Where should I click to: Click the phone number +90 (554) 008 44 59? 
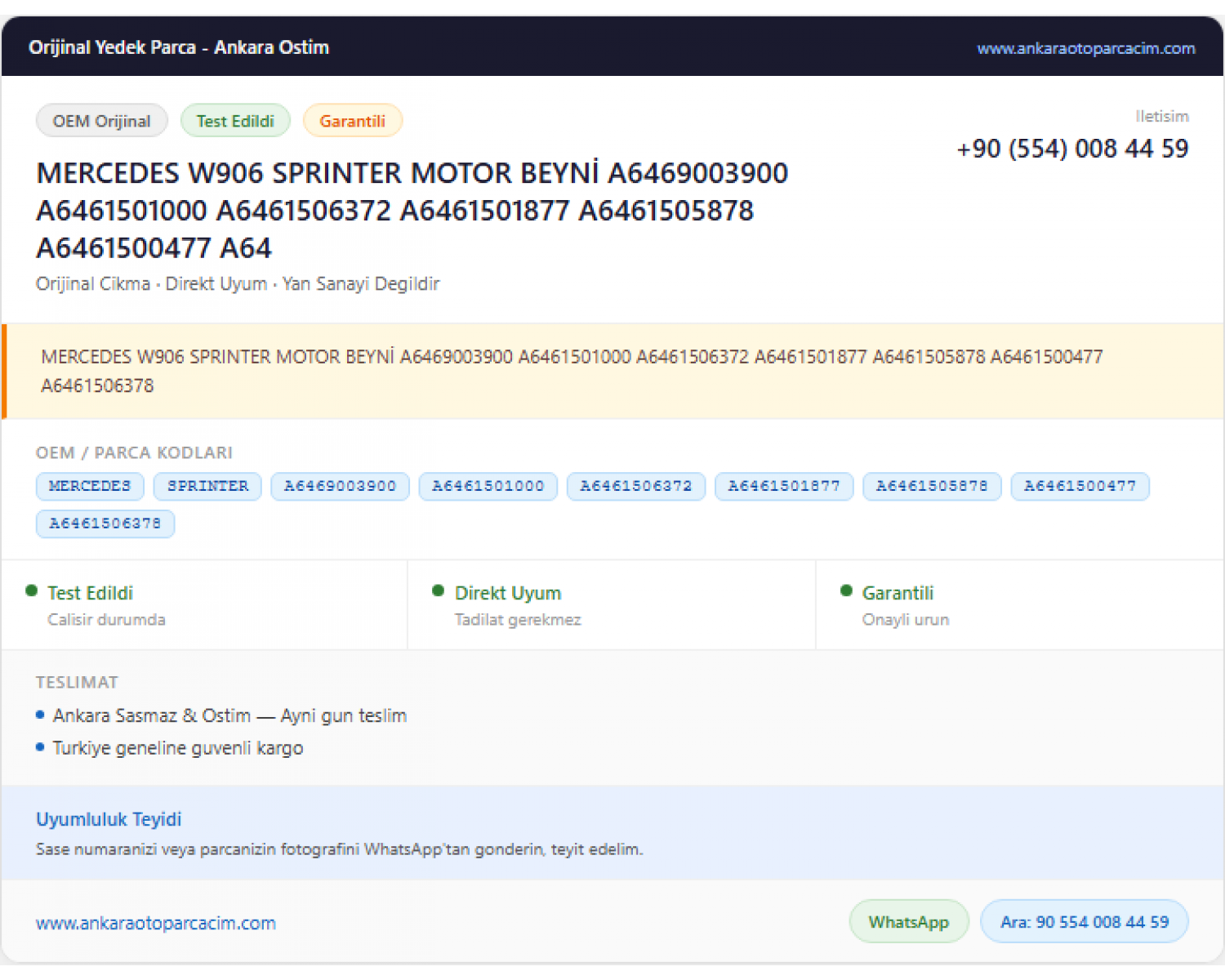pyautogui.click(x=1072, y=149)
